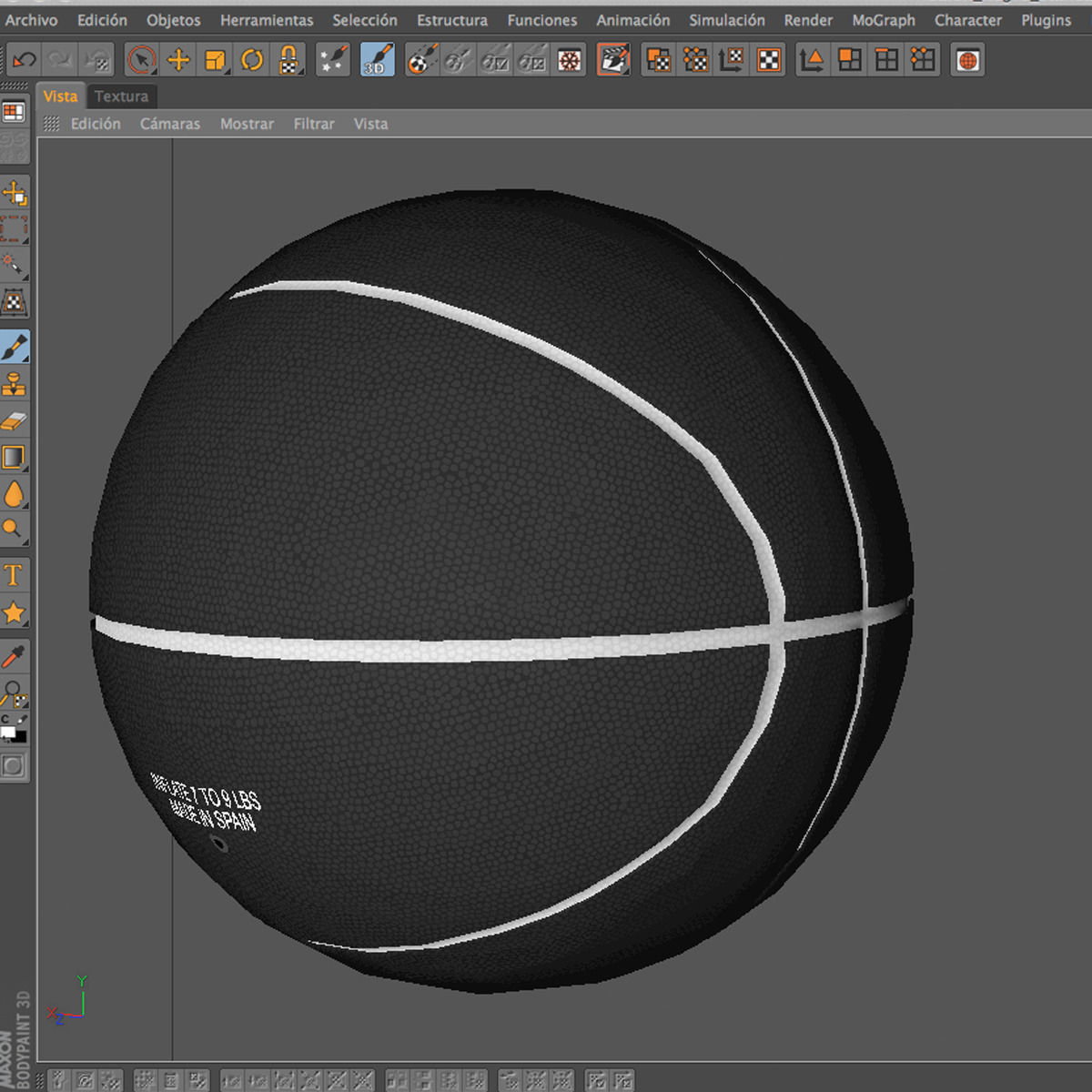
Task: Switch to the Vista tab
Action: click(x=60, y=96)
